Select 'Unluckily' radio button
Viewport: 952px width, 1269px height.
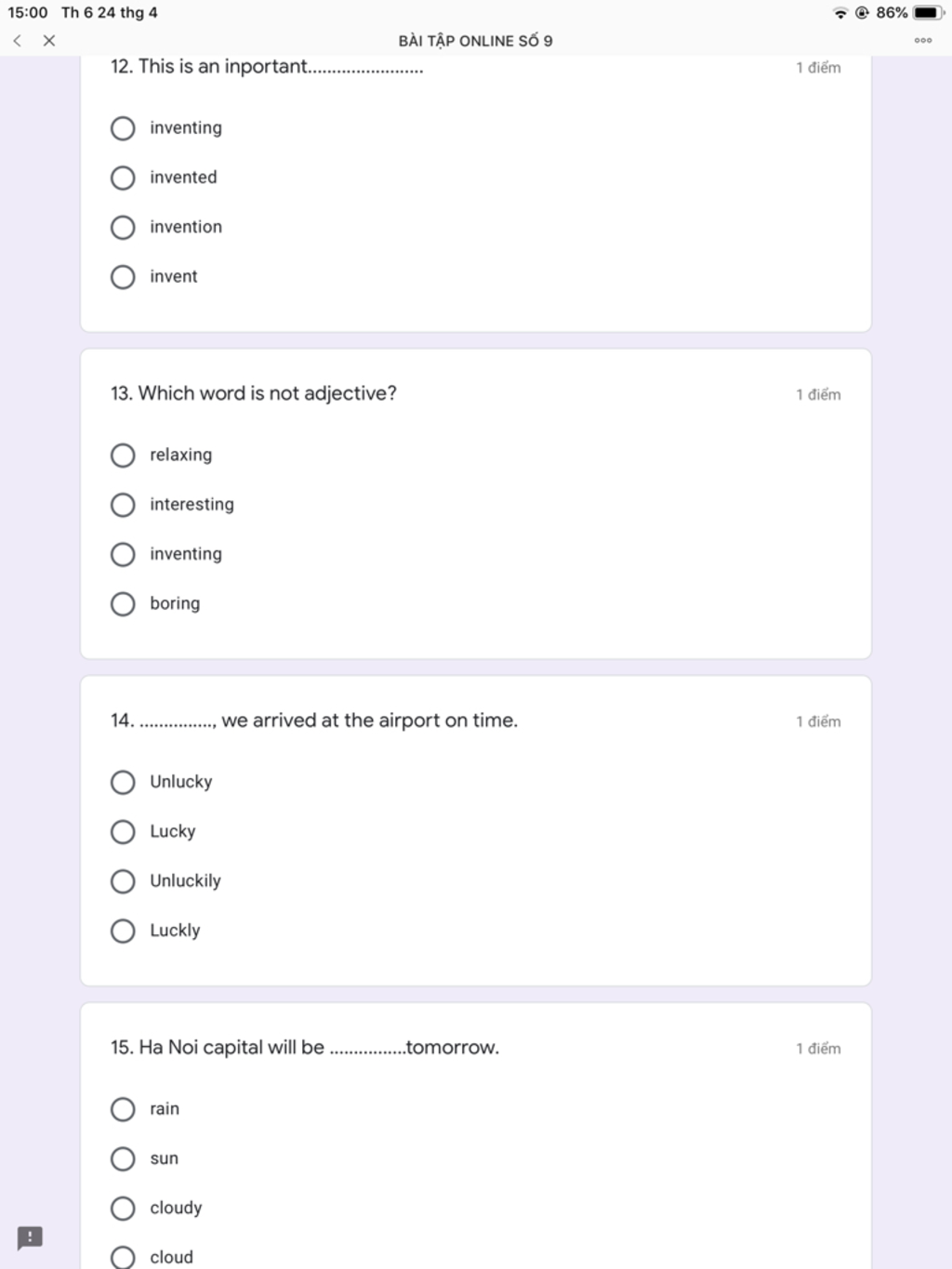tap(123, 881)
